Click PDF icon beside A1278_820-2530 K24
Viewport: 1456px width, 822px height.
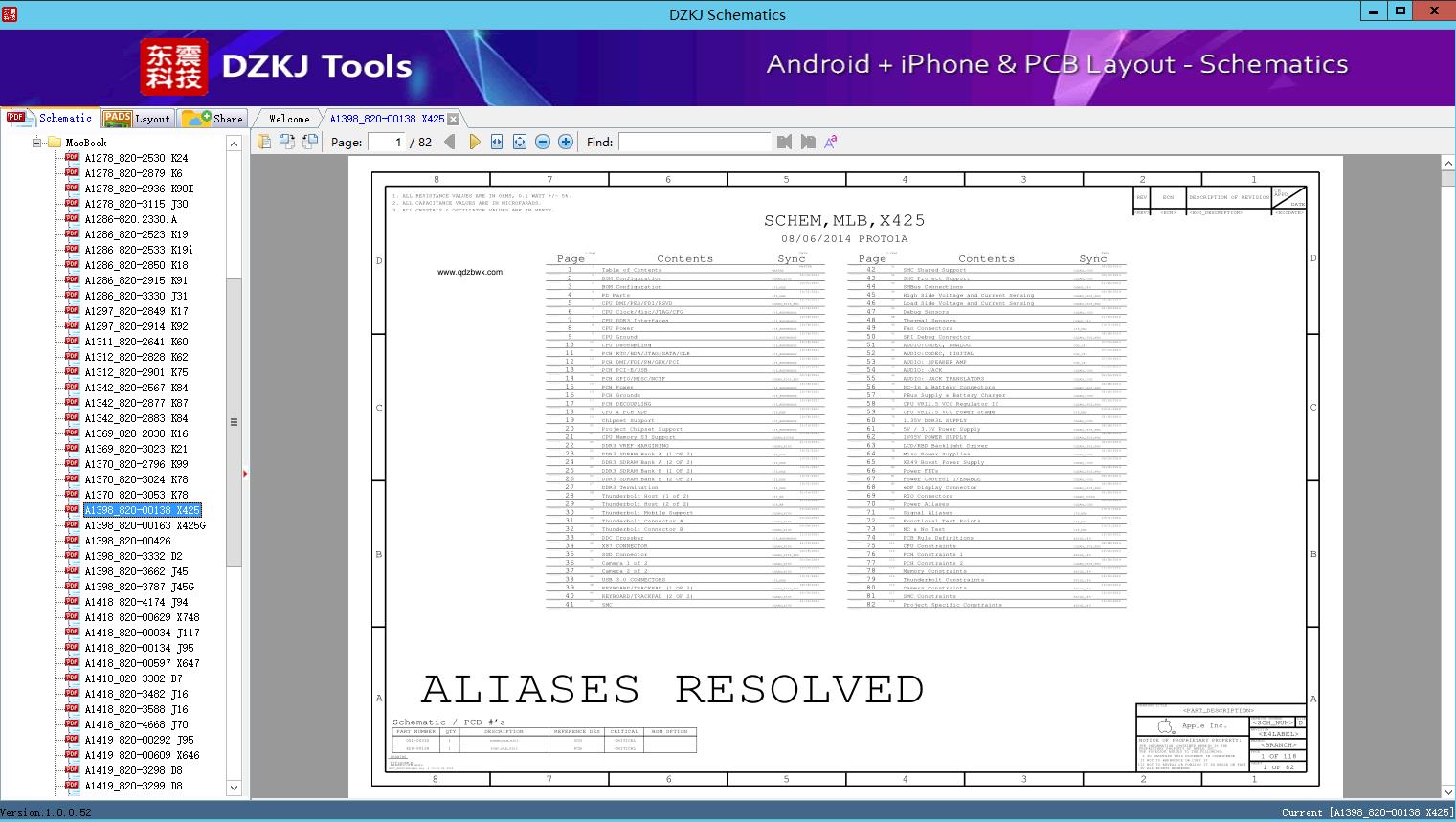(72, 157)
